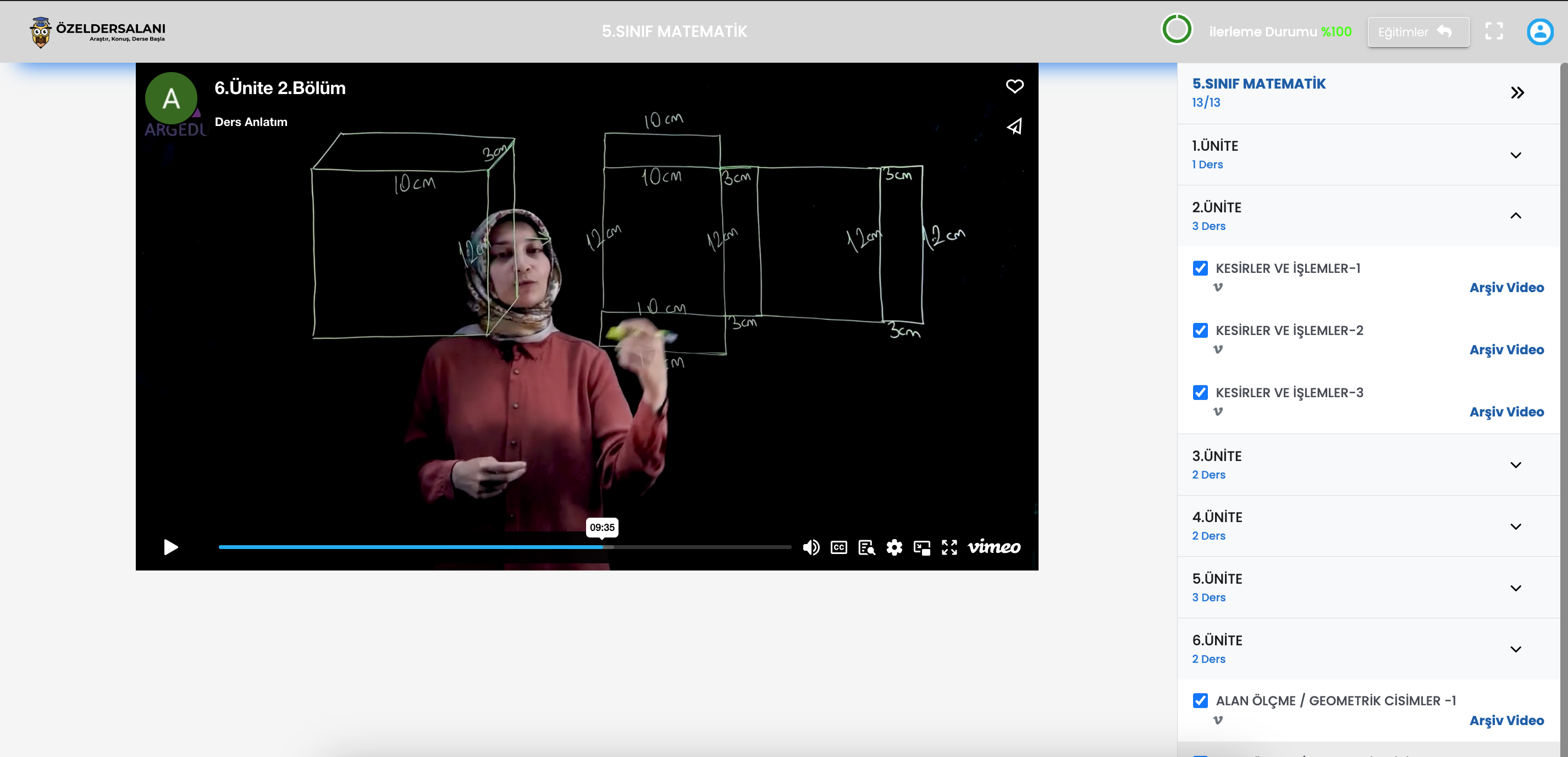Screen dimensions: 1568x757
Task: Like the video with the heart icon
Action: pyautogui.click(x=1014, y=86)
